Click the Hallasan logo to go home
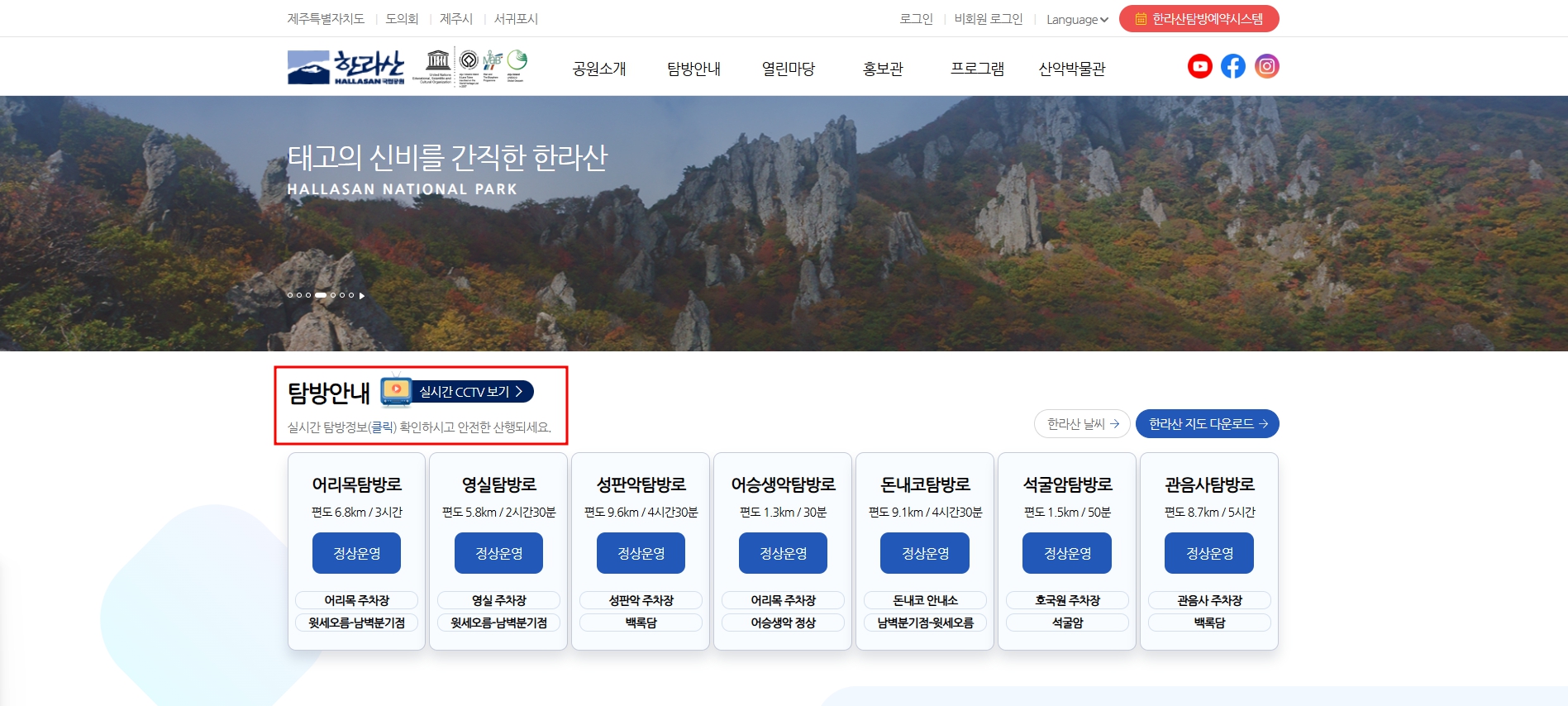1568x706 pixels. click(346, 67)
